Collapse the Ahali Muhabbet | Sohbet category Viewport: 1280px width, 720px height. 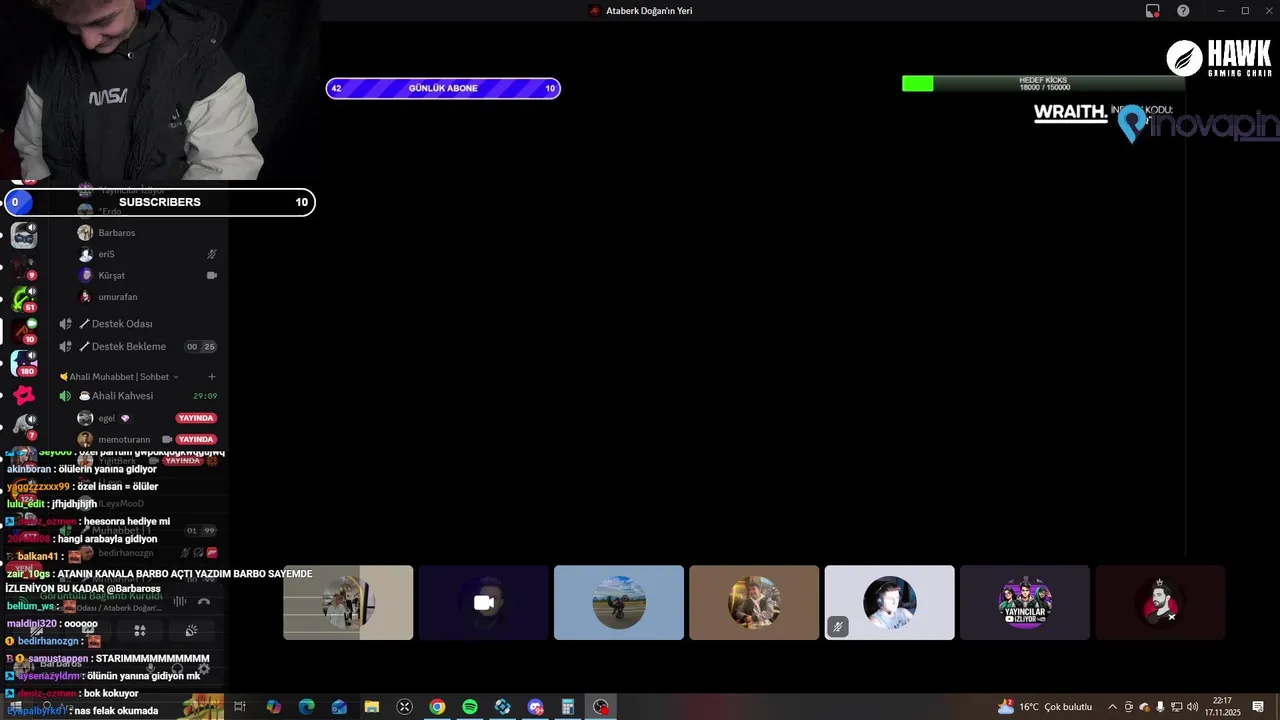click(120, 377)
